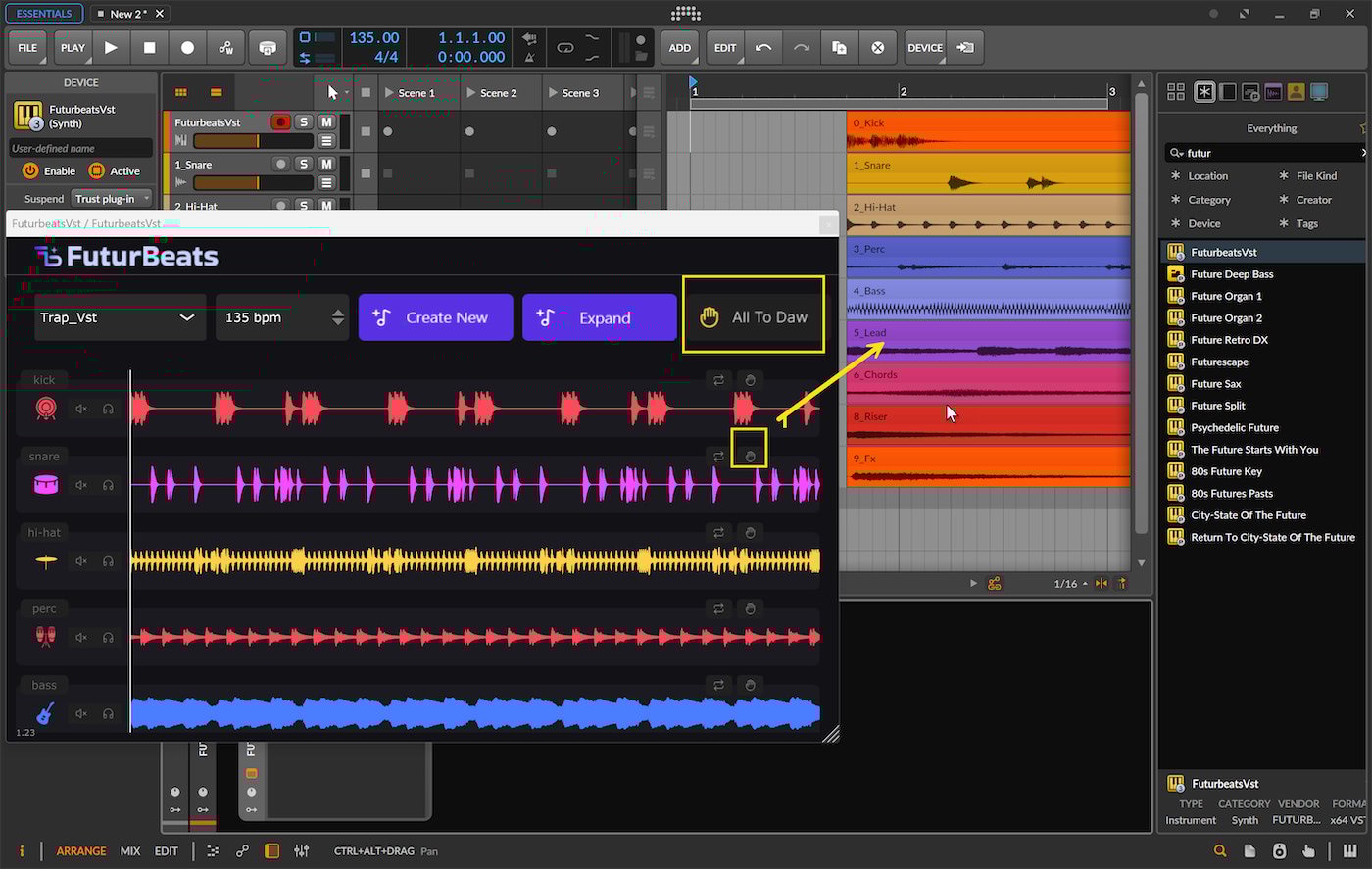The width and height of the screenshot is (1372, 869).
Task: Mute the kick track in FuturBeats
Action: [x=81, y=409]
